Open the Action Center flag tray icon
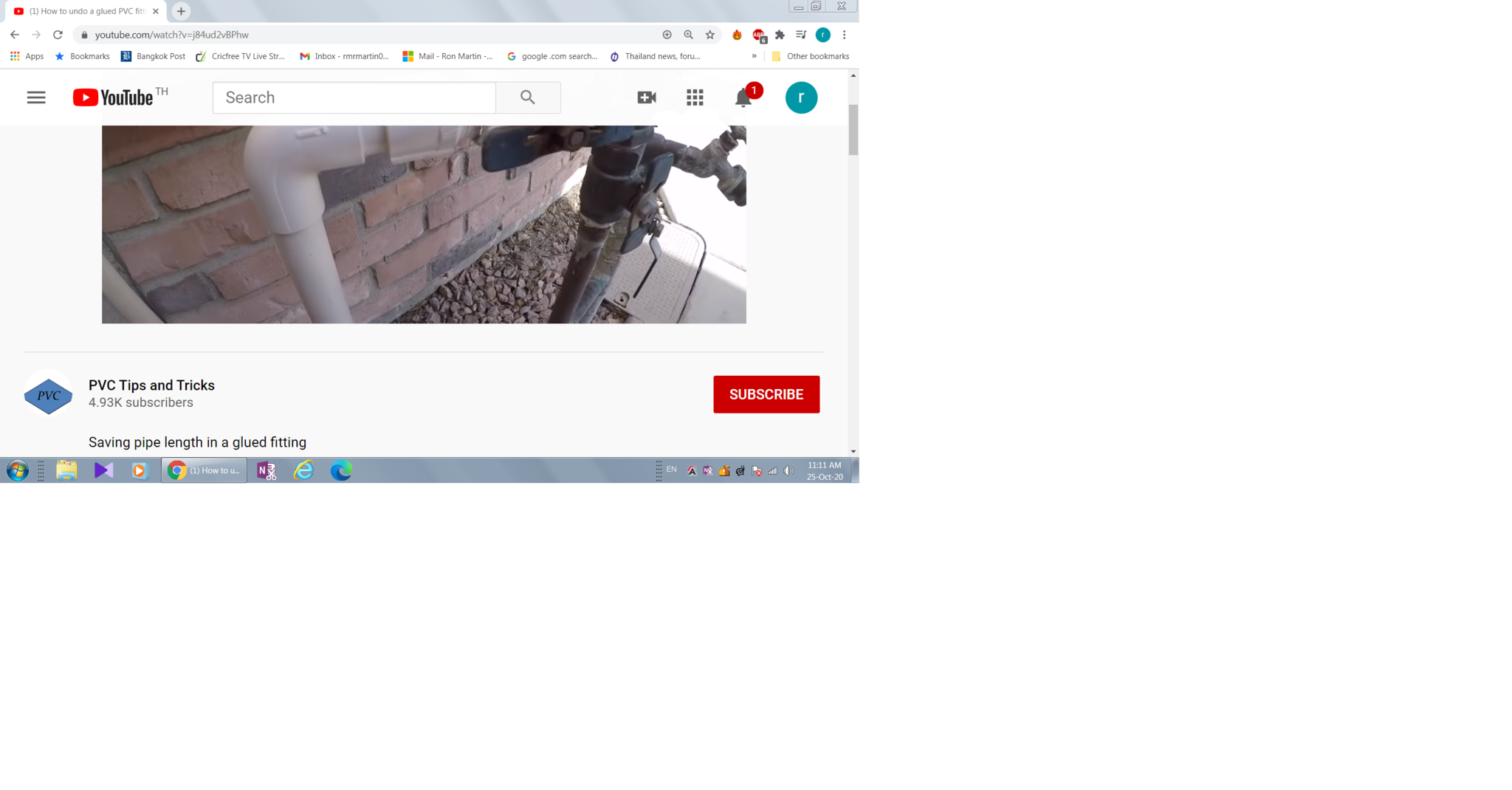Image resolution: width=1512 pixels, height=790 pixels. point(757,471)
